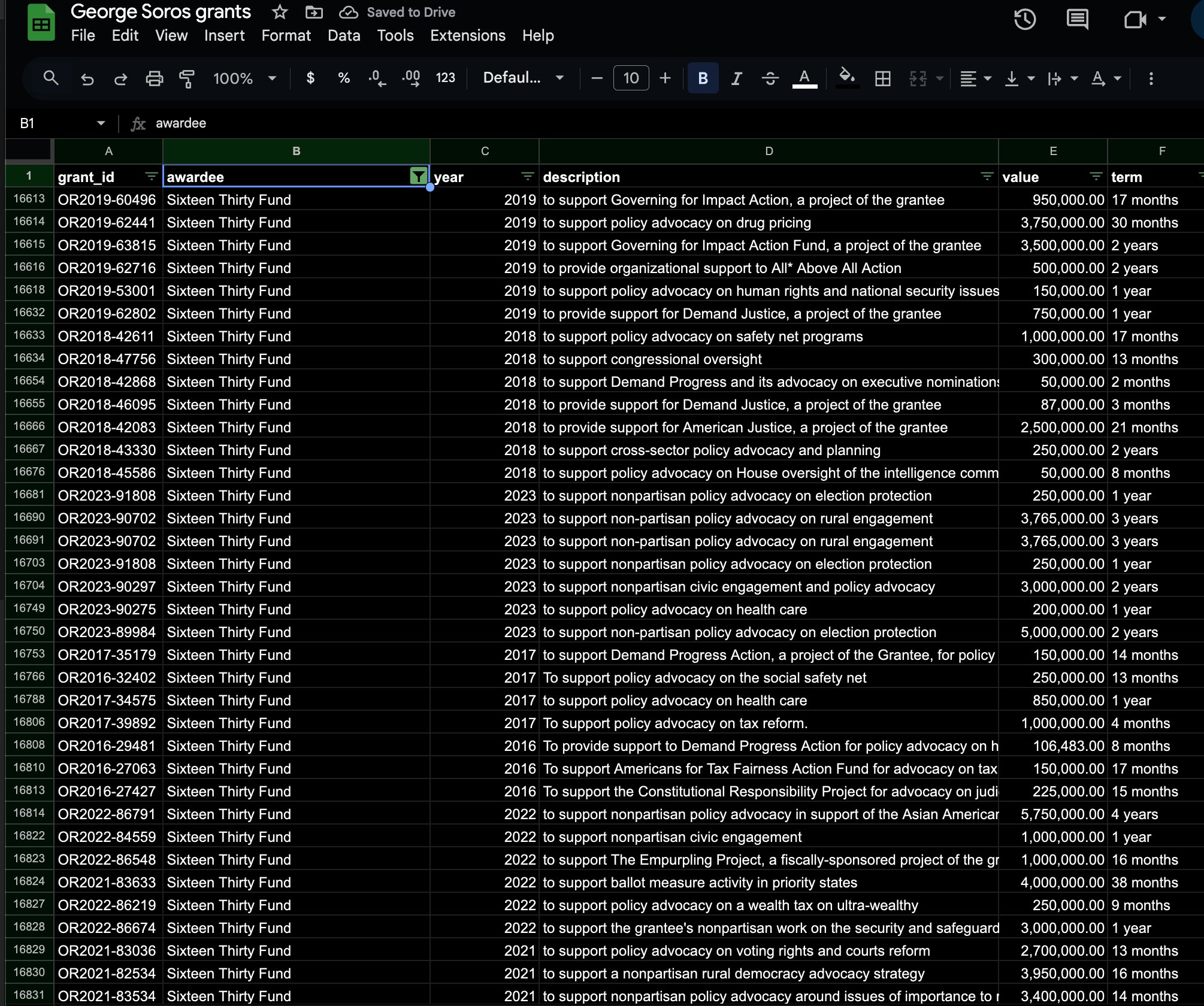1204x1006 pixels.
Task: Open the Extensions menu
Action: click(x=467, y=36)
